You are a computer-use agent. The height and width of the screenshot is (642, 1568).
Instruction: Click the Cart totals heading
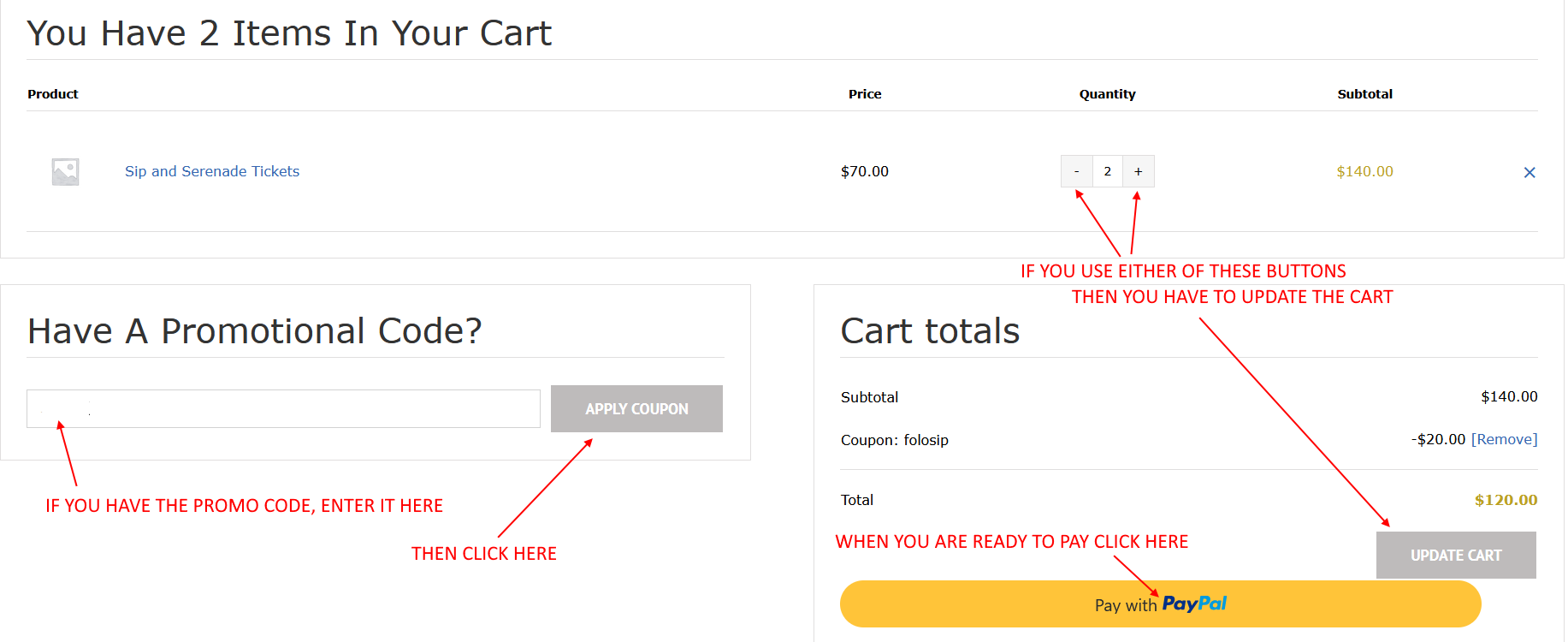pyautogui.click(x=930, y=330)
